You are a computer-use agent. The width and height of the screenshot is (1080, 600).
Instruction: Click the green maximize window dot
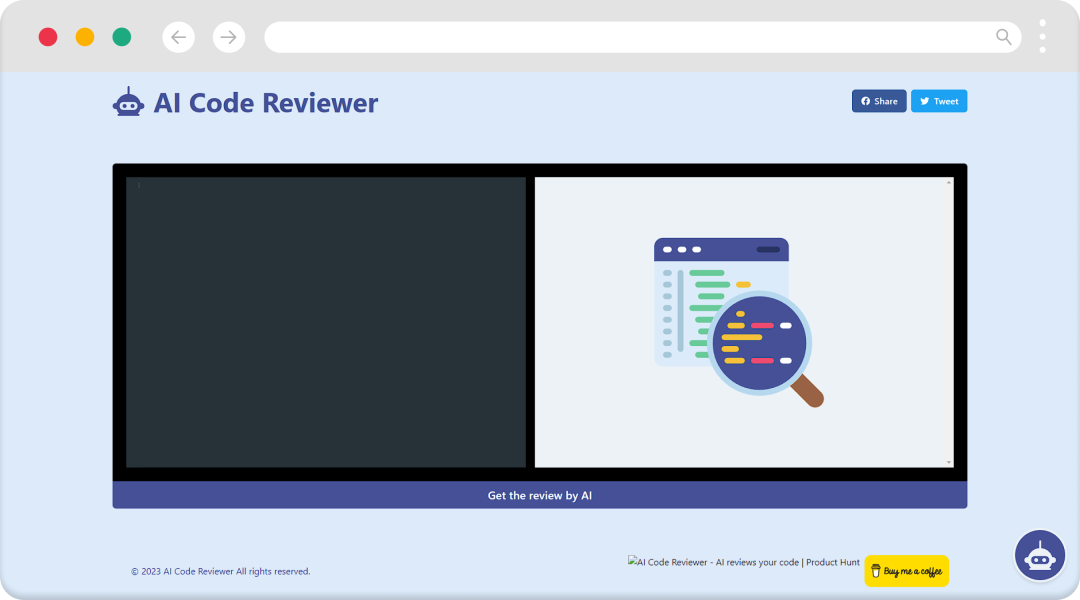pos(122,37)
